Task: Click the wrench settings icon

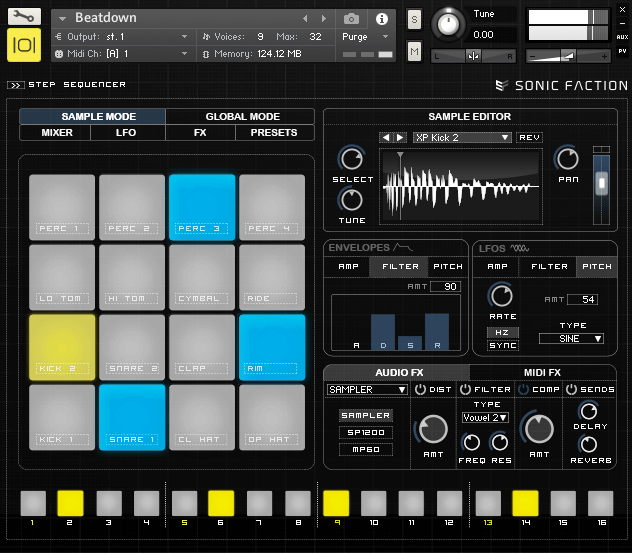Action: [24, 17]
